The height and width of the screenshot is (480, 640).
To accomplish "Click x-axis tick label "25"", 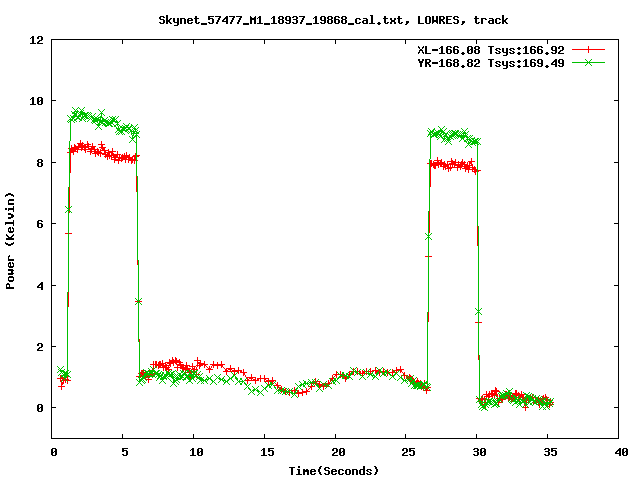I will click(409, 452).
